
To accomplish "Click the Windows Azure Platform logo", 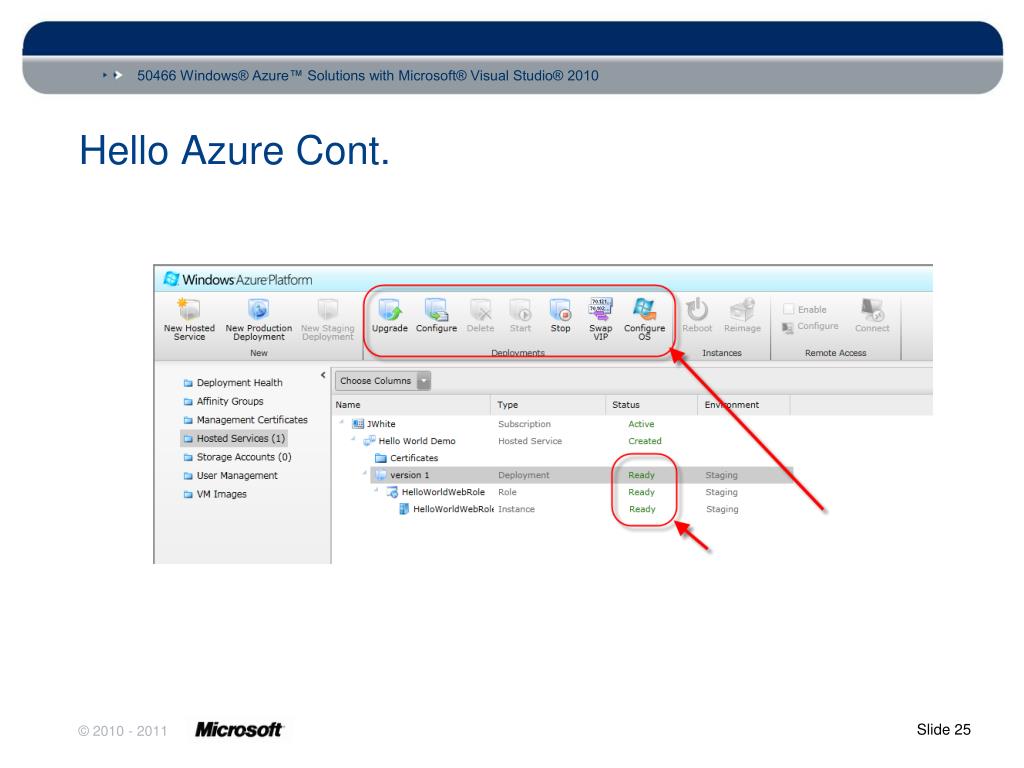I will tap(238, 280).
